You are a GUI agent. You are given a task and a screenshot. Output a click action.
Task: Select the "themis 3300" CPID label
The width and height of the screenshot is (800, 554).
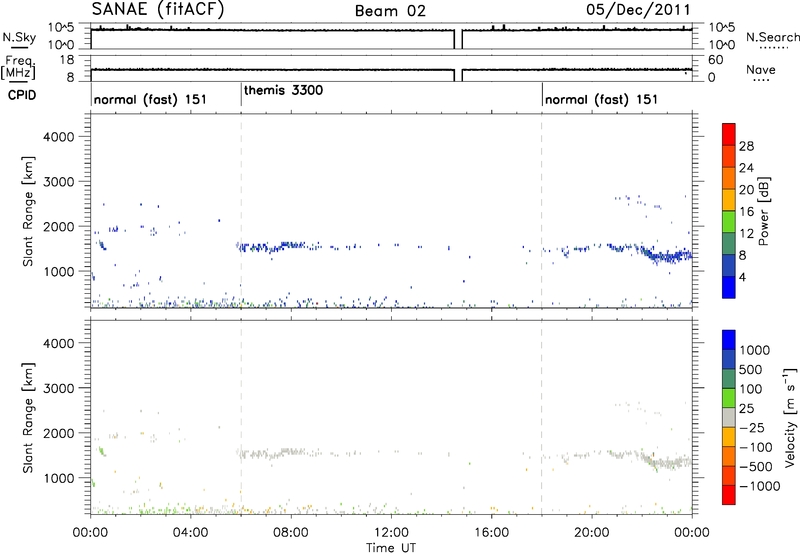tap(284, 90)
